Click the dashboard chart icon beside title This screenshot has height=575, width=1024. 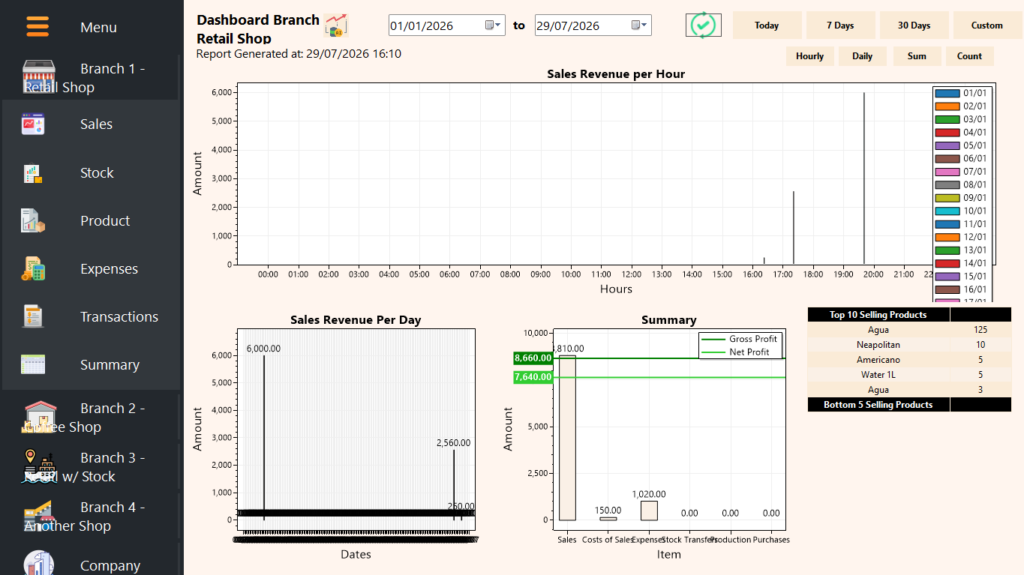tap(336, 25)
